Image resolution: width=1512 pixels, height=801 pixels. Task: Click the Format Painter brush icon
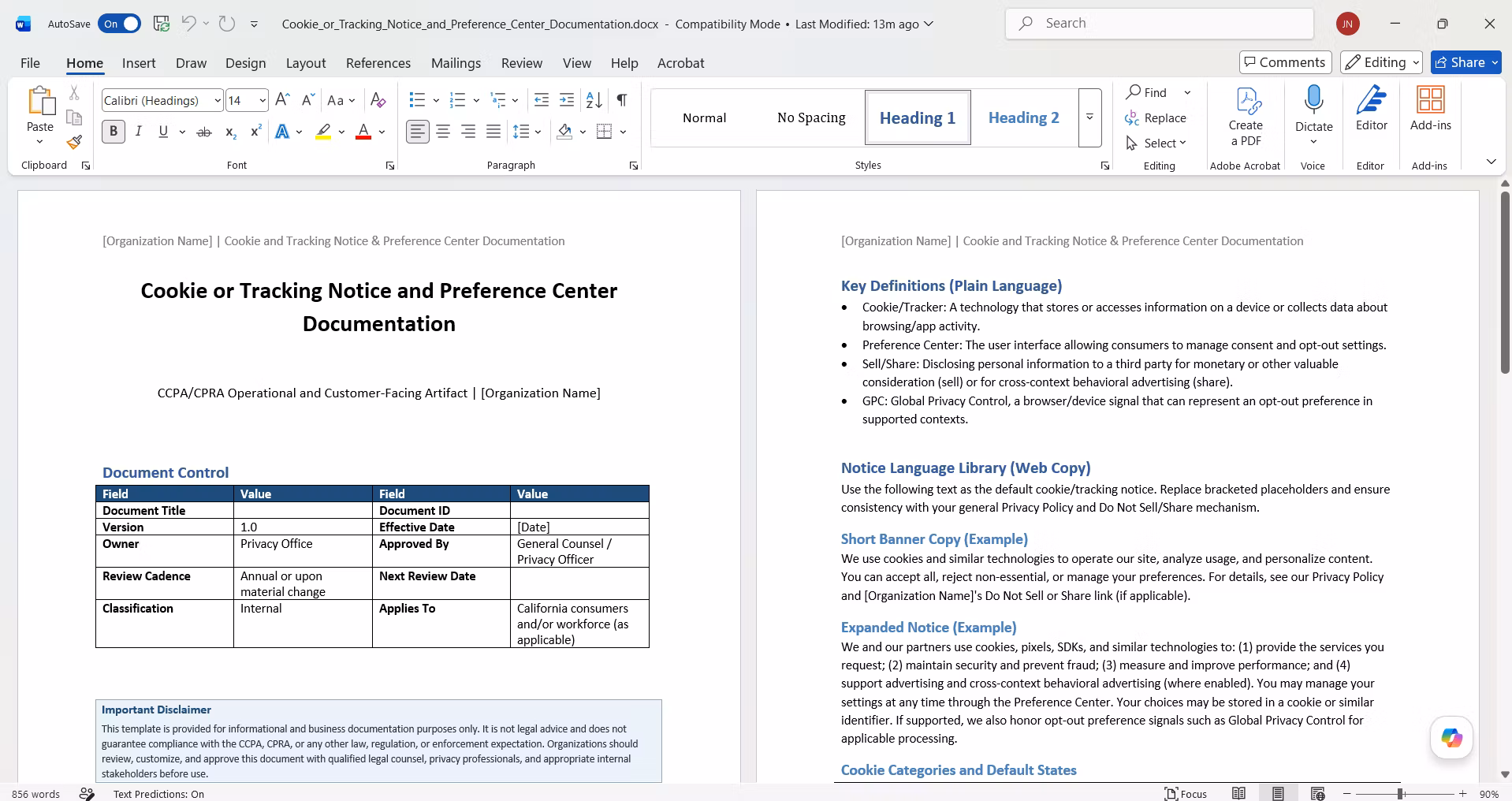tap(74, 143)
